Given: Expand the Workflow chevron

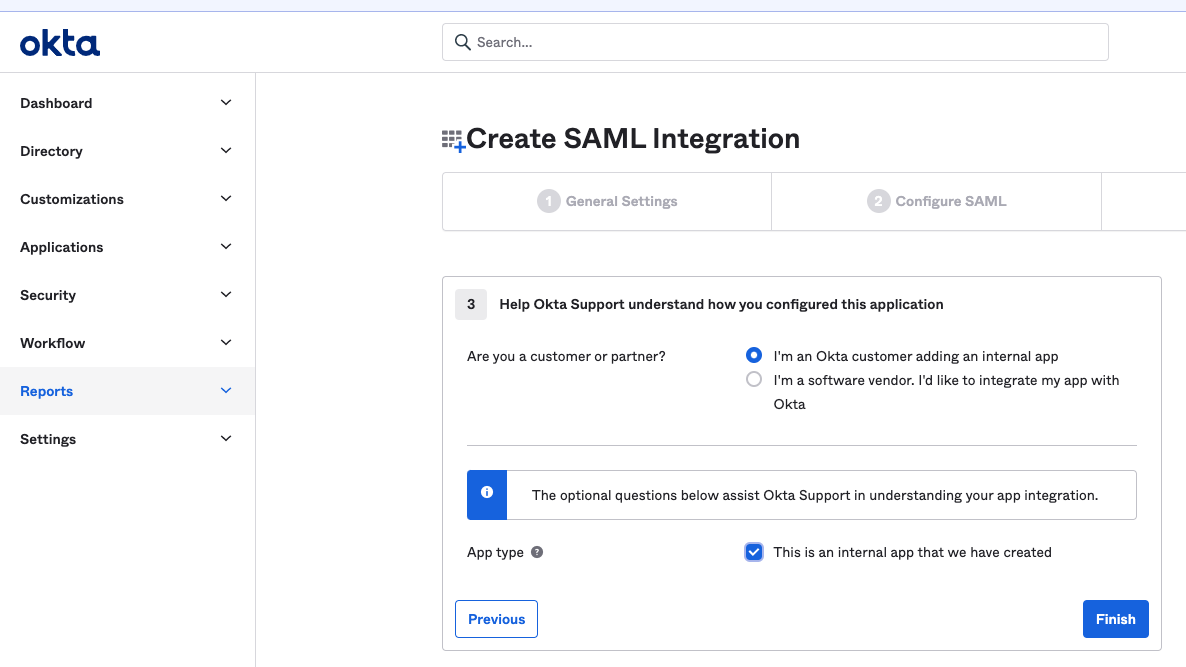Looking at the screenshot, I should pos(225,343).
